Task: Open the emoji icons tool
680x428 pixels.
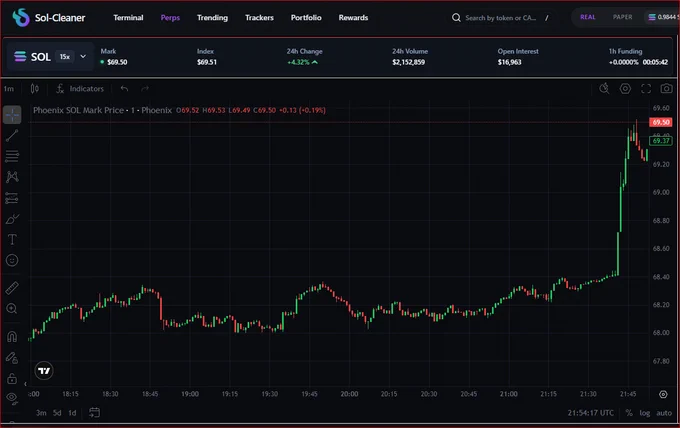Action: click(12, 260)
